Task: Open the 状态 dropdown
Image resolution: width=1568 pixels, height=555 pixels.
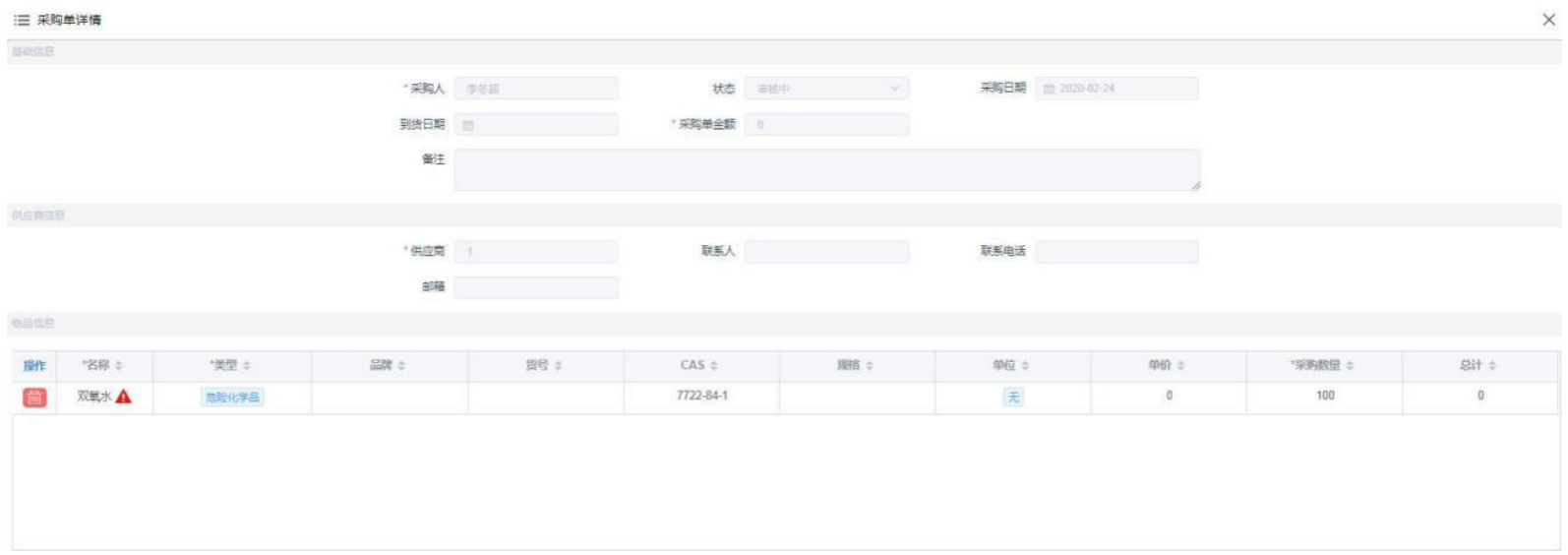Action: 825,90
